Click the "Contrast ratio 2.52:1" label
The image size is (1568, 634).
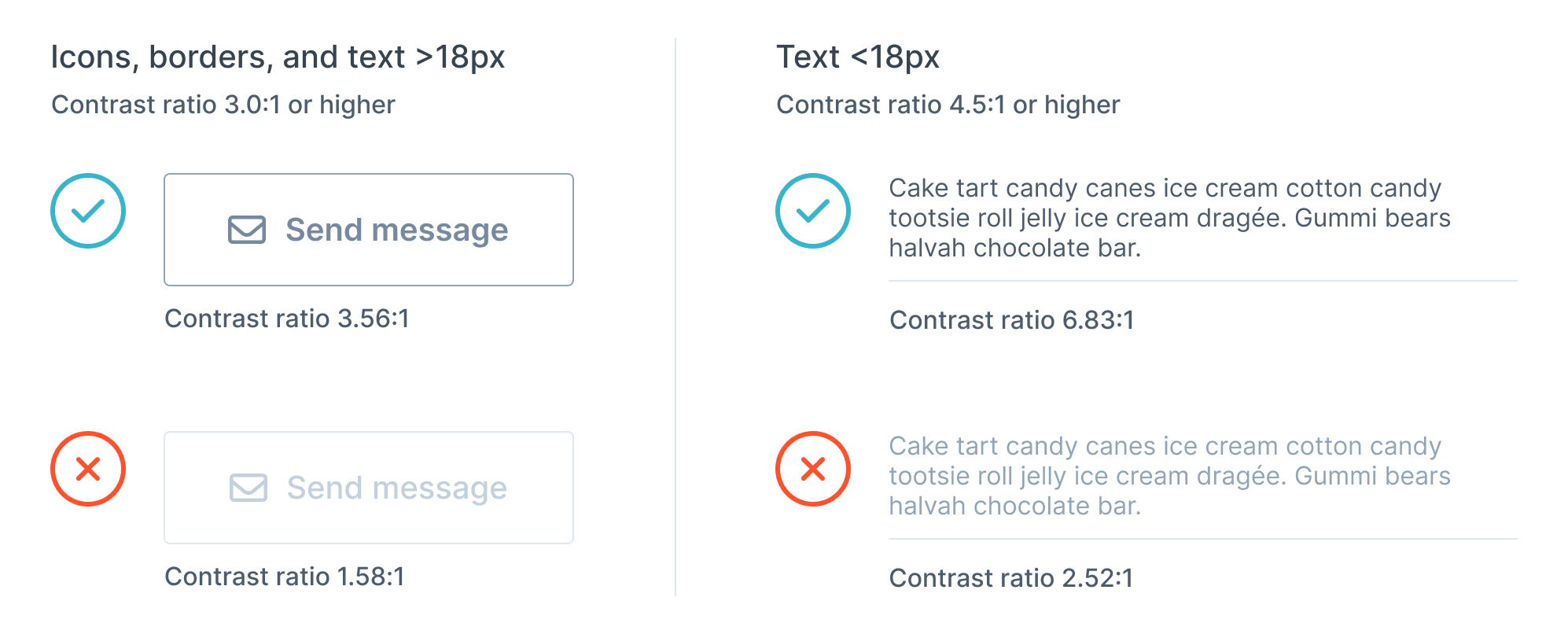pos(1011,578)
